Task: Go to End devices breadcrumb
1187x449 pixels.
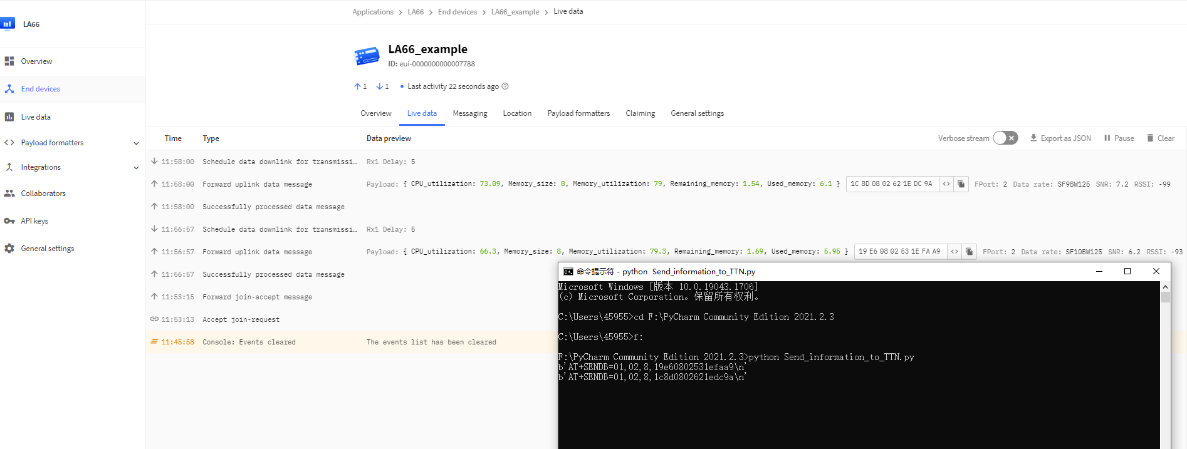Action: (x=457, y=12)
